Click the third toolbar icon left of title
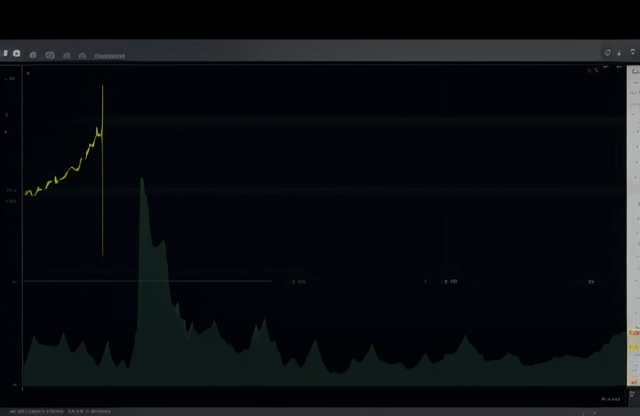The width and height of the screenshot is (640, 416). 34,55
